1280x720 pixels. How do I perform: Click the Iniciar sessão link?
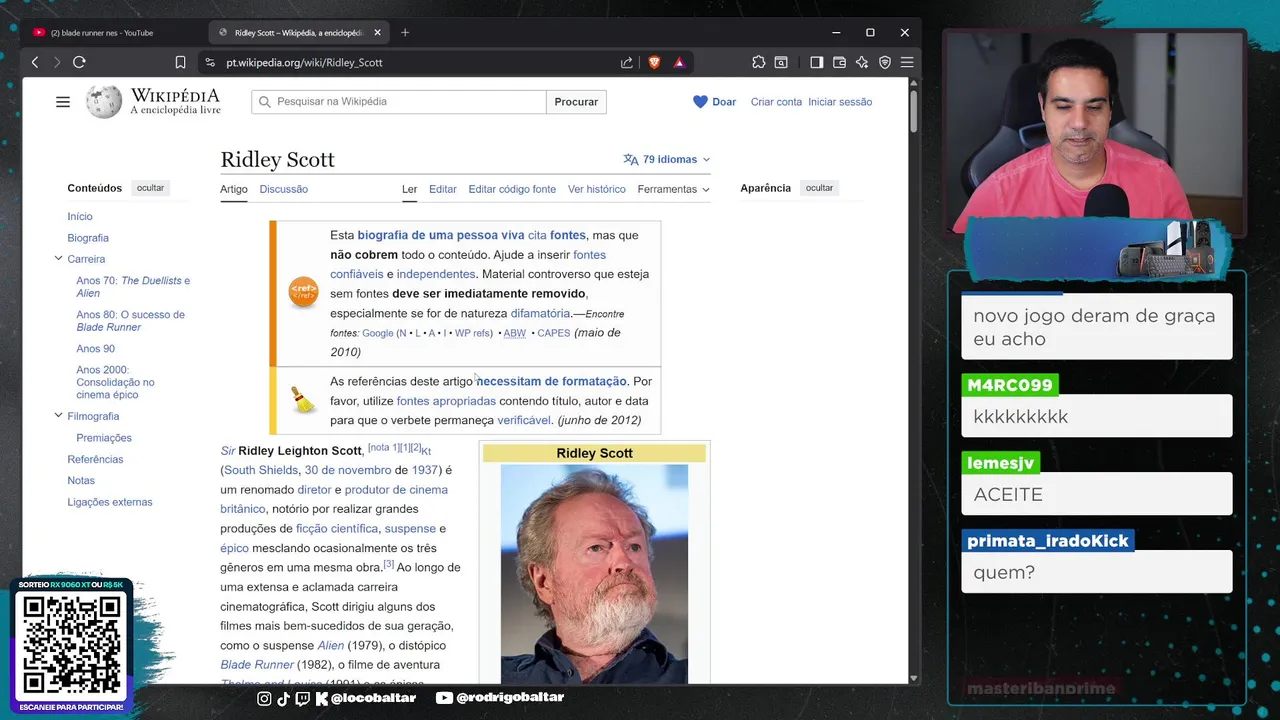point(840,102)
